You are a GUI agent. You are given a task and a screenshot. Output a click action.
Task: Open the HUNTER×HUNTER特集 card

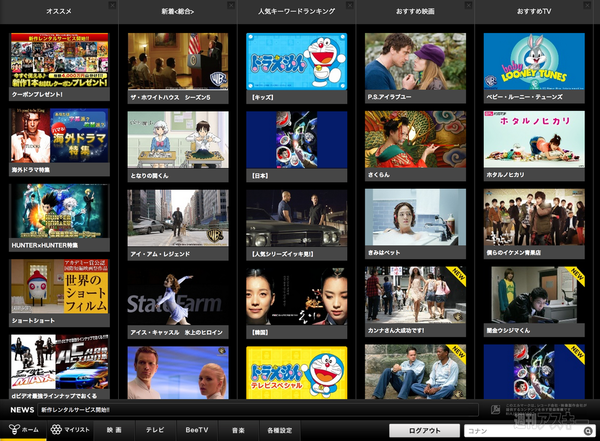pyautogui.click(x=59, y=217)
